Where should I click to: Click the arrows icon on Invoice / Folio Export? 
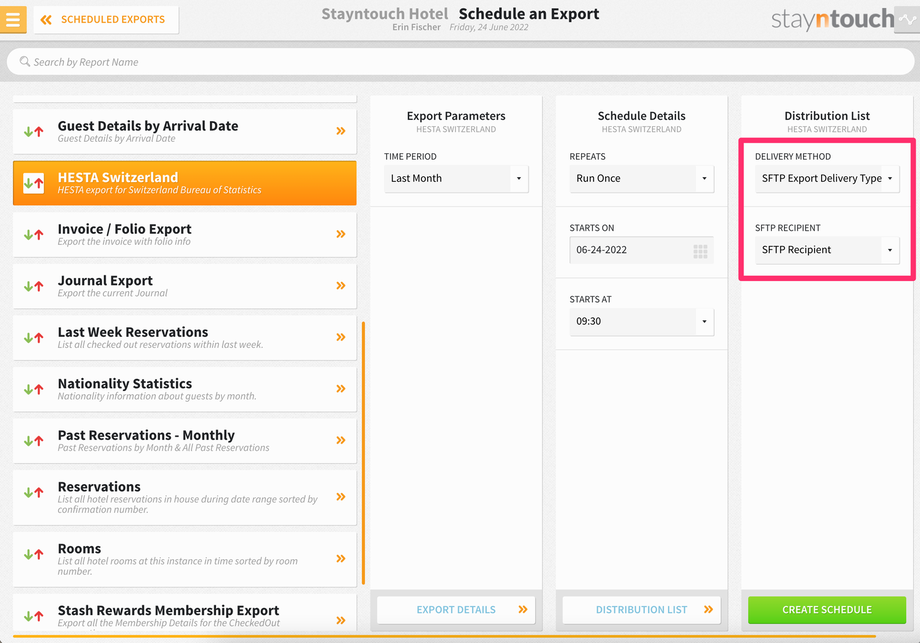[x=33, y=235]
